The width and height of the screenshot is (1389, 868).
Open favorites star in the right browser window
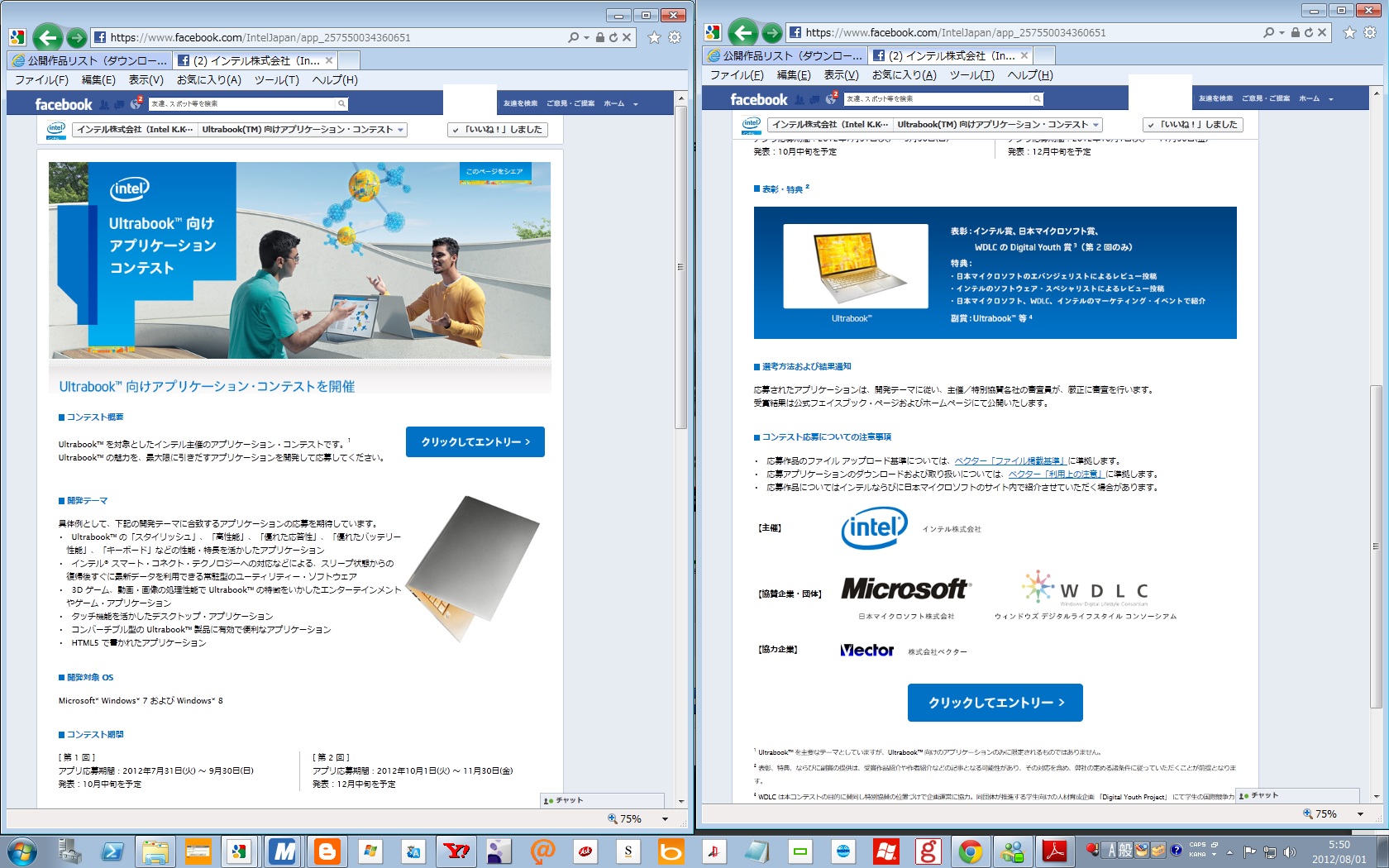point(1349,32)
